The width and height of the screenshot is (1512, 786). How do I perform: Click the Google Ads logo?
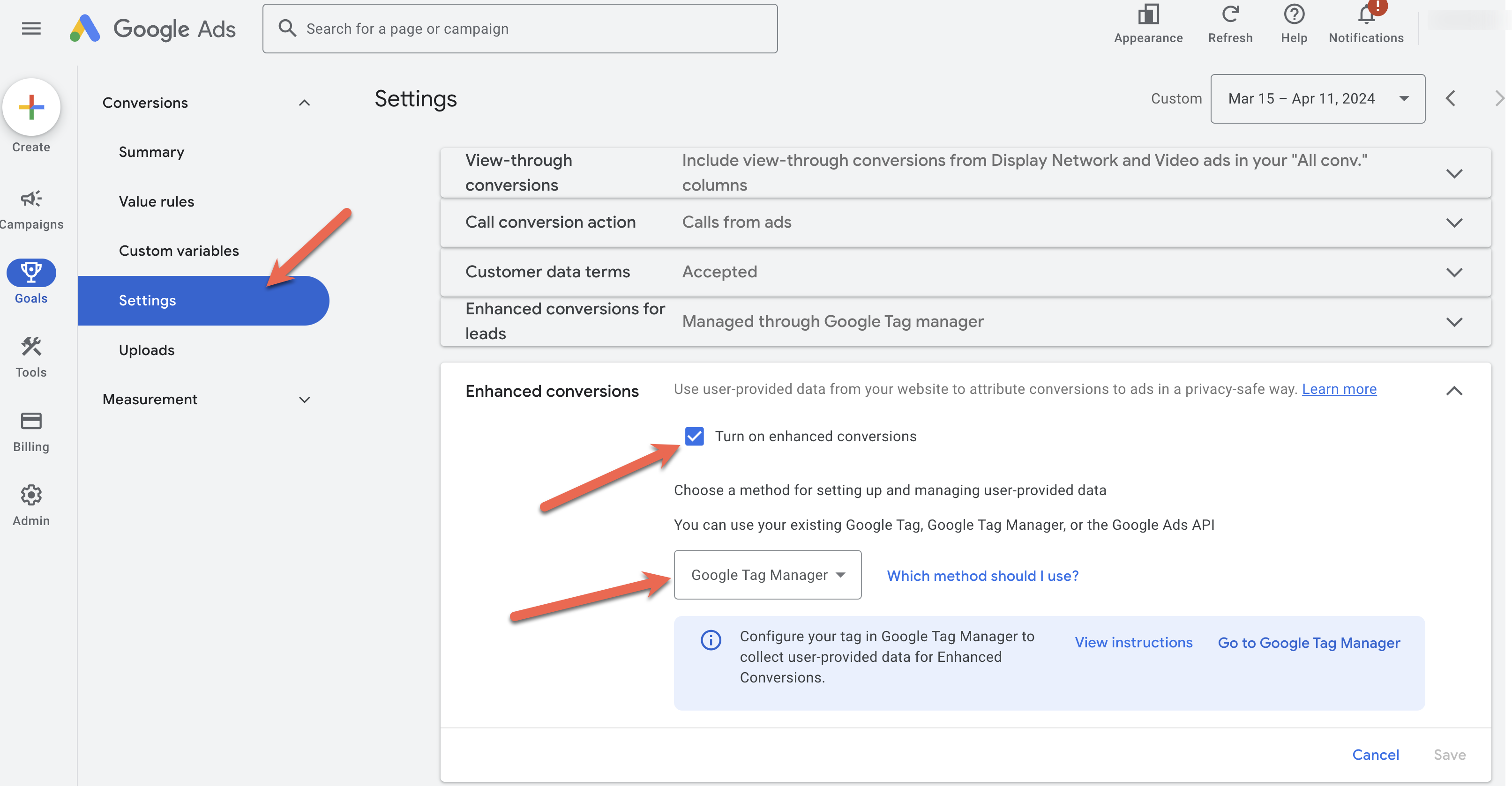153,28
